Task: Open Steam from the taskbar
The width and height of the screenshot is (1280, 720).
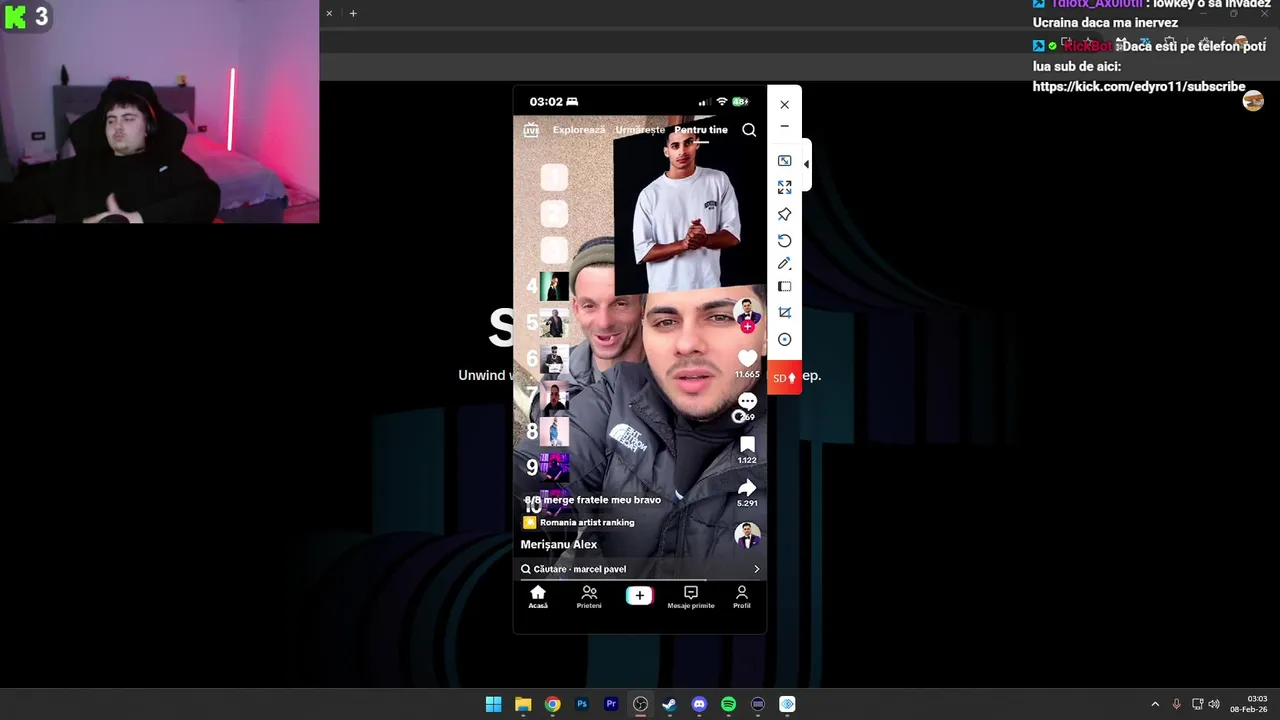Action: click(670, 704)
